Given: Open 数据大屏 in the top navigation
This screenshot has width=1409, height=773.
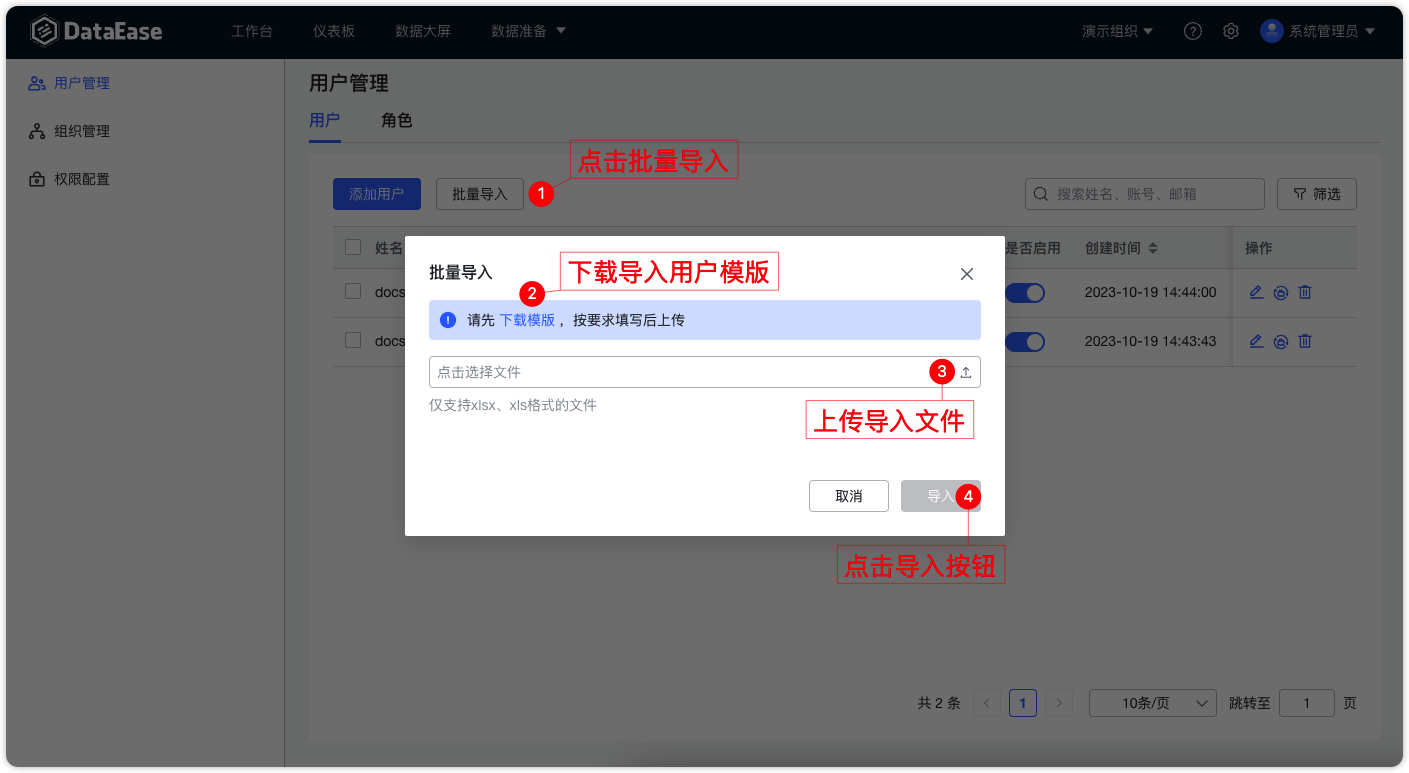Looking at the screenshot, I should (423, 31).
